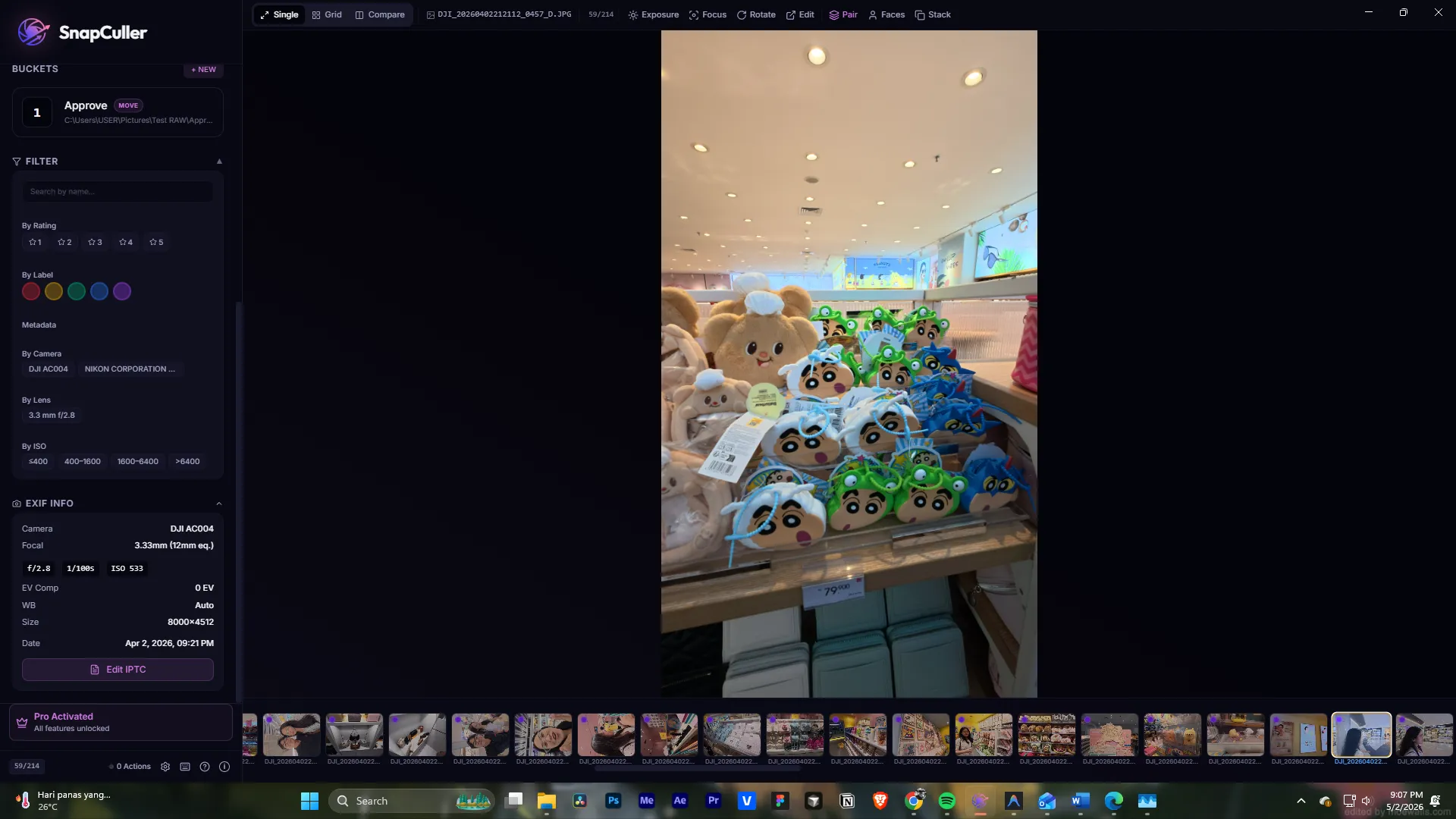This screenshot has height=819, width=1456.
Task: Open Photoshop from the taskbar
Action: click(x=613, y=801)
